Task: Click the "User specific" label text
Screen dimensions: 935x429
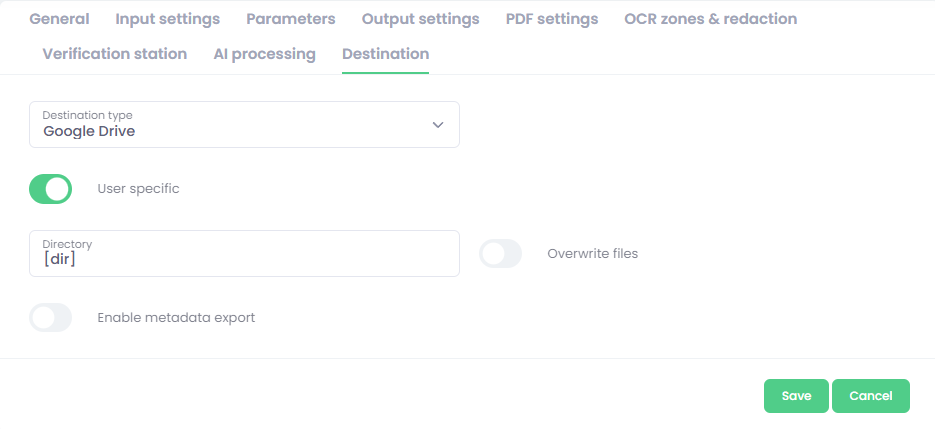Action: click(x=138, y=189)
